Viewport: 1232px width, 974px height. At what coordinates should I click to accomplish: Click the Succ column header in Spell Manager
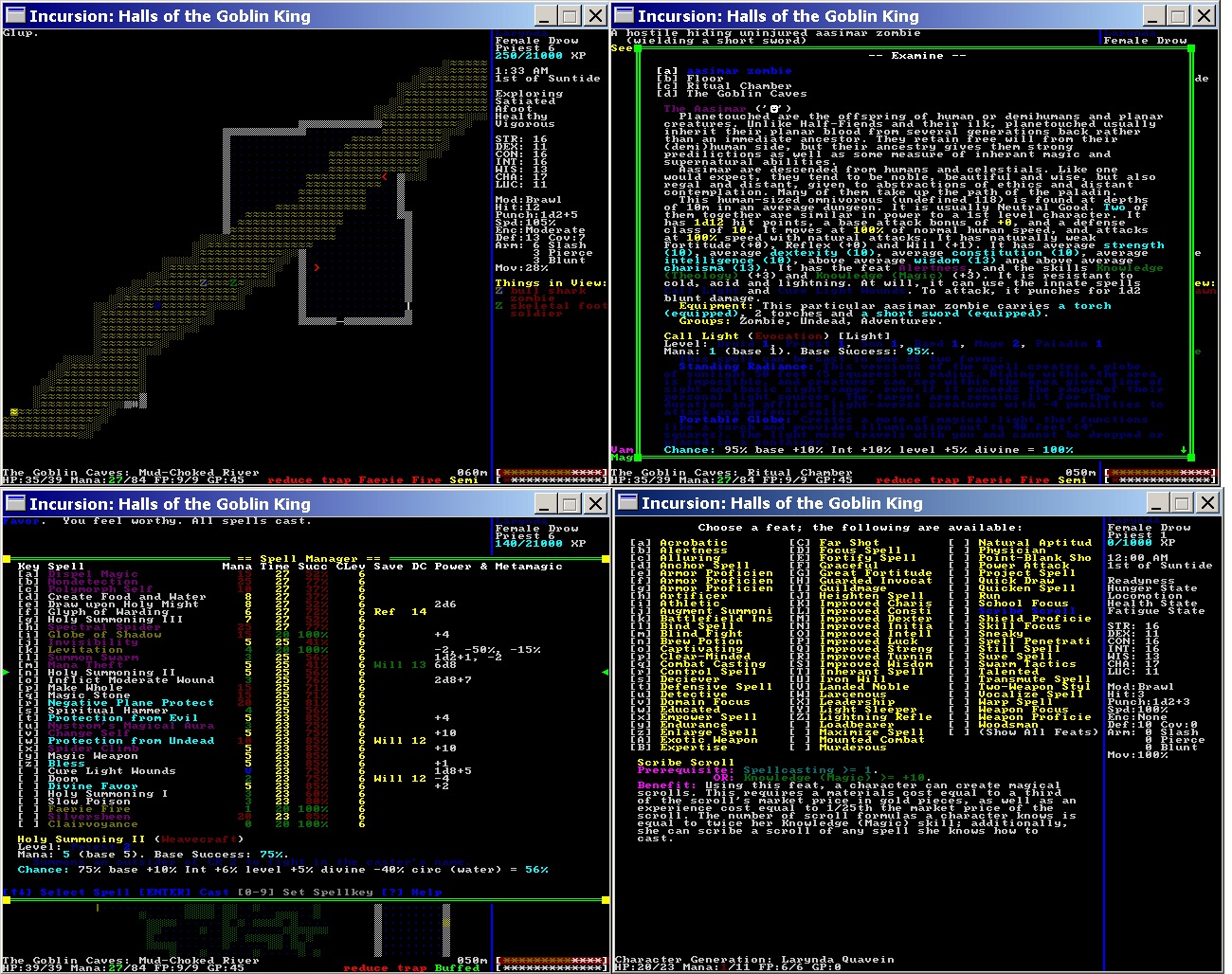tap(312, 567)
